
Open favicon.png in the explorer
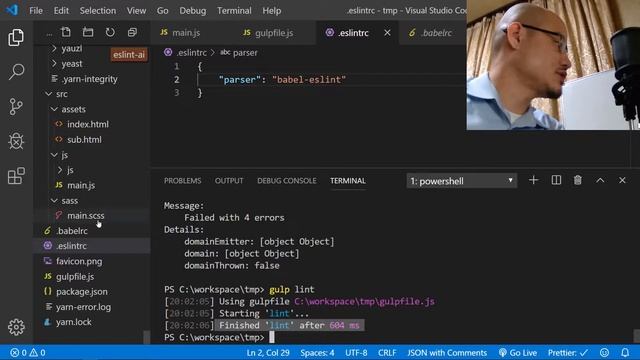coord(79,261)
